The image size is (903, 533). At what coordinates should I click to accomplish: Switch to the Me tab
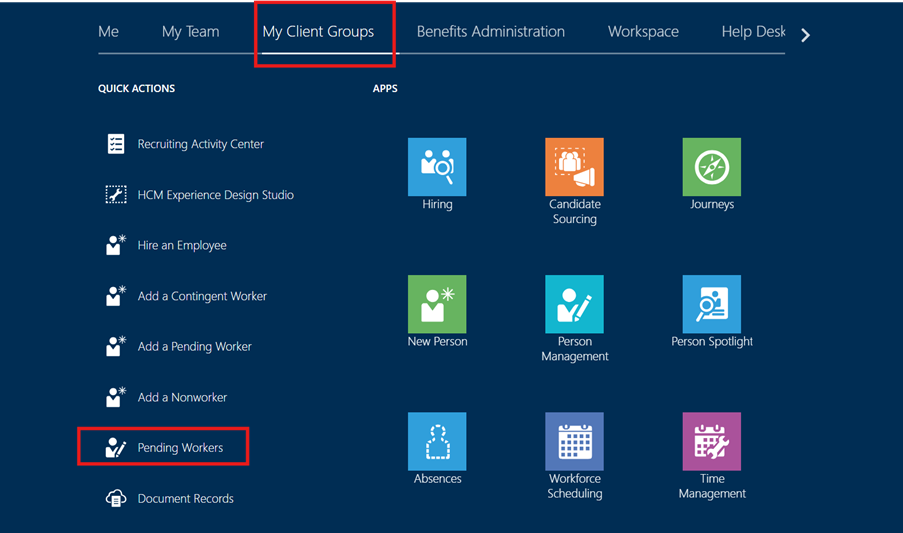108,32
